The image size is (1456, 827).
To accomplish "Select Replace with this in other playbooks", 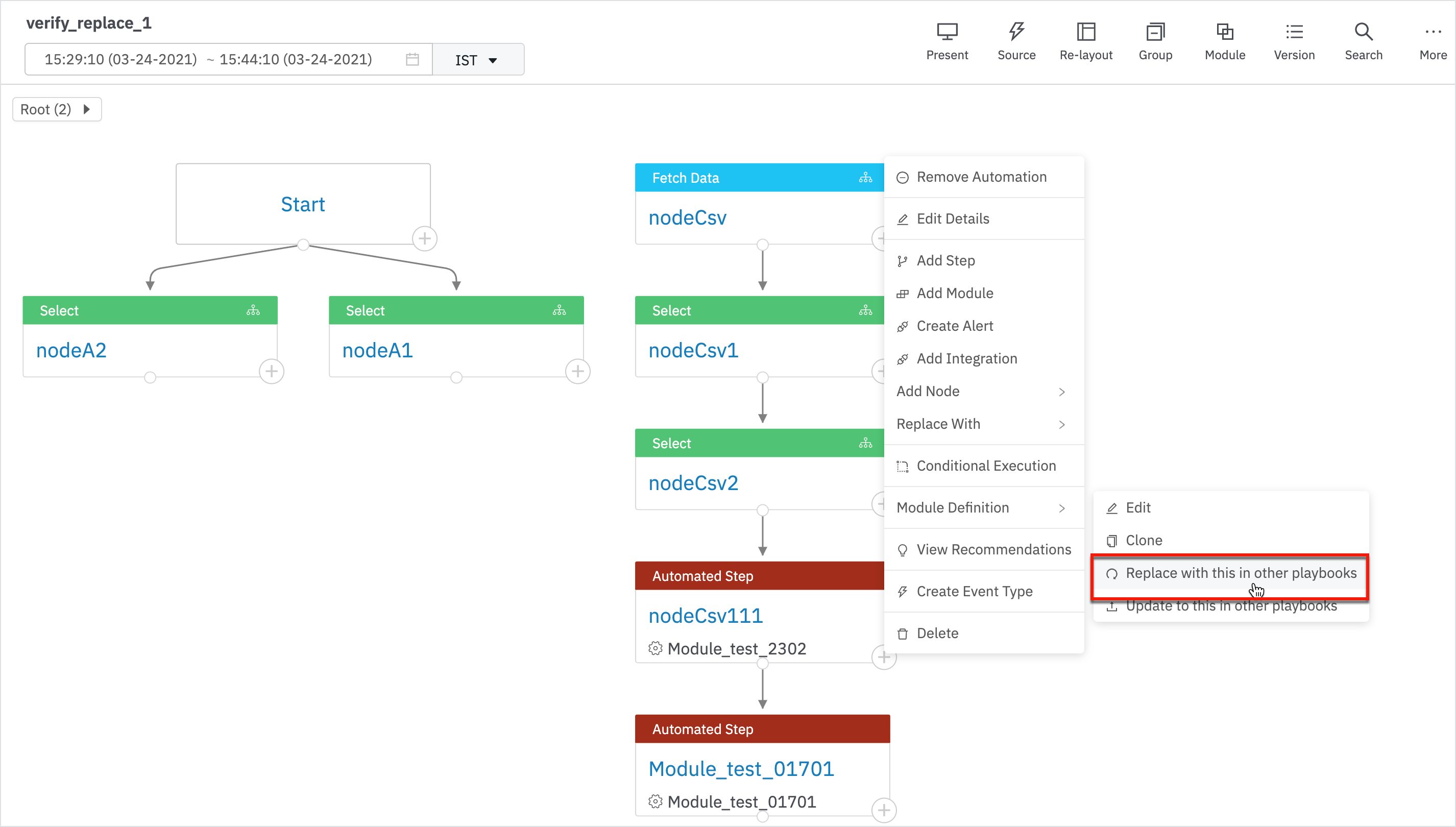I will coord(1230,574).
